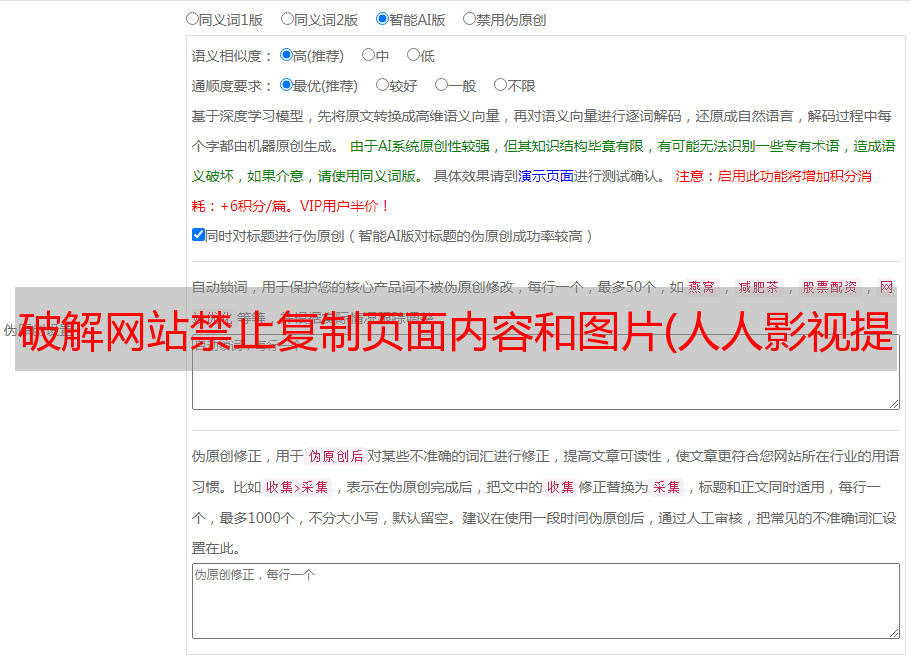Open the 演示页面 link

coord(546,176)
